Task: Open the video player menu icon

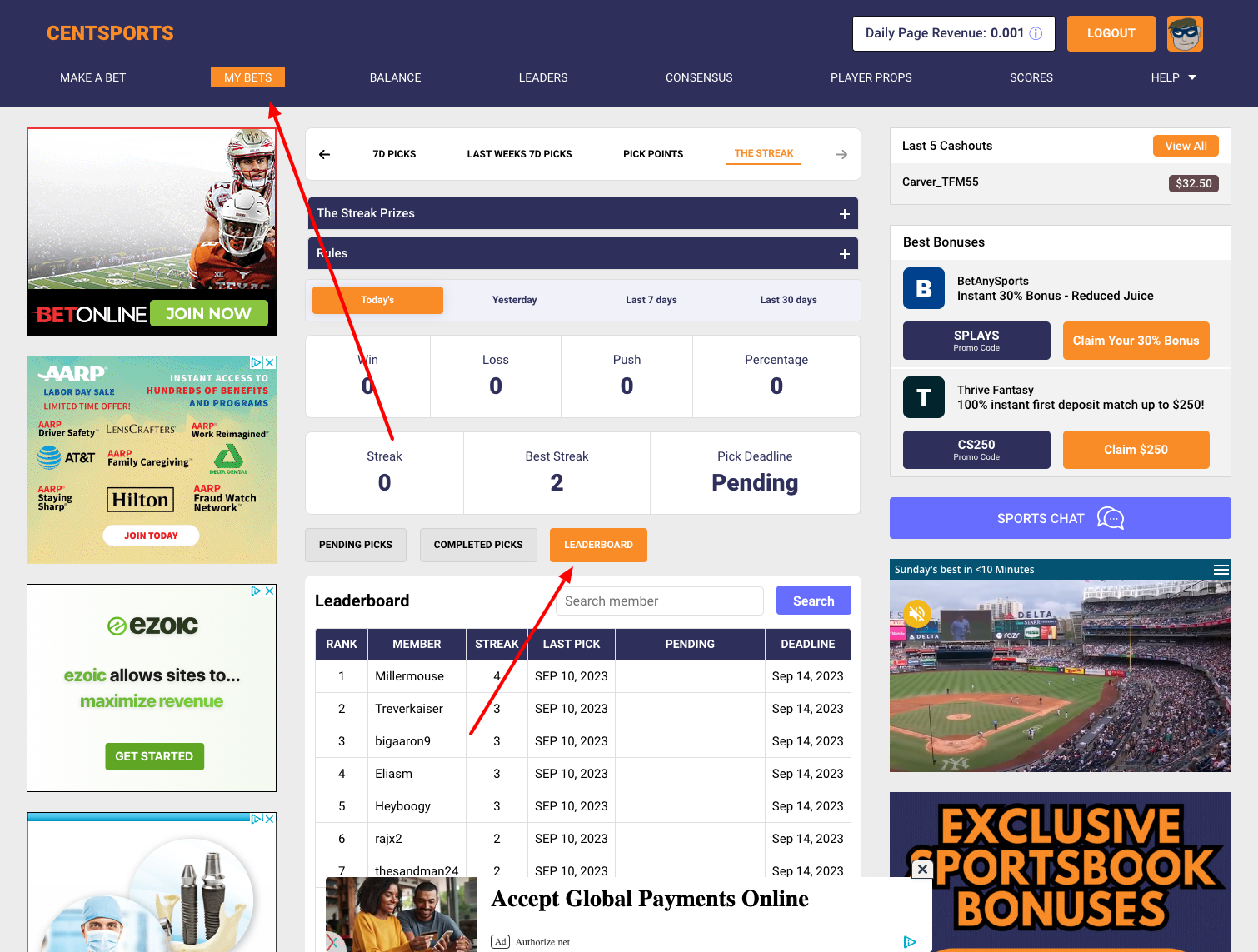Action: click(x=1221, y=570)
